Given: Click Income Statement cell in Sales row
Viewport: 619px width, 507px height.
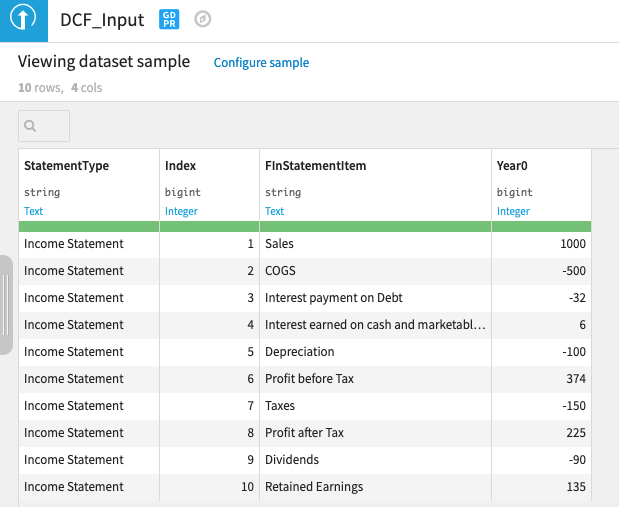Looking at the screenshot, I should click(89, 244).
